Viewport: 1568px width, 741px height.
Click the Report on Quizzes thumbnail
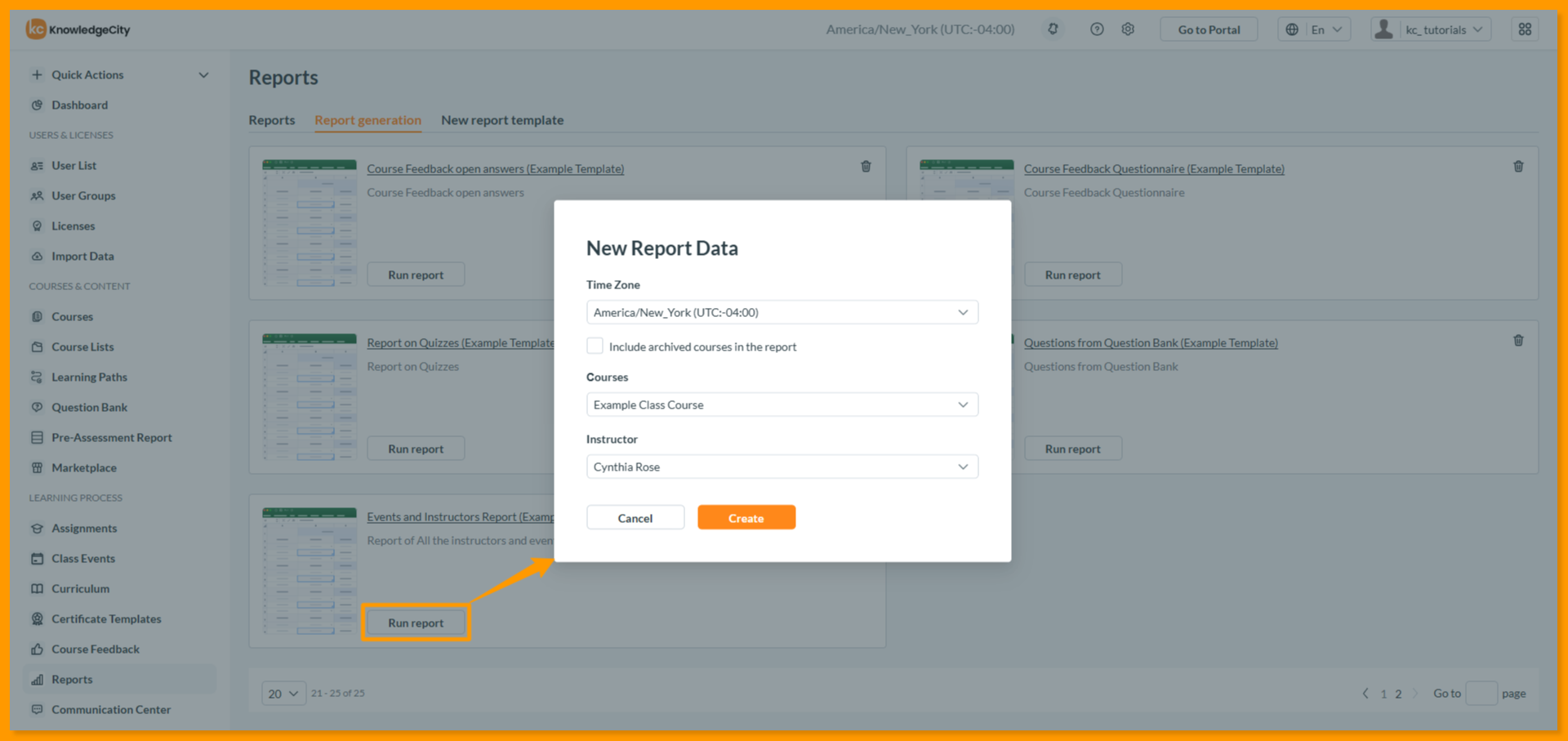pos(310,397)
